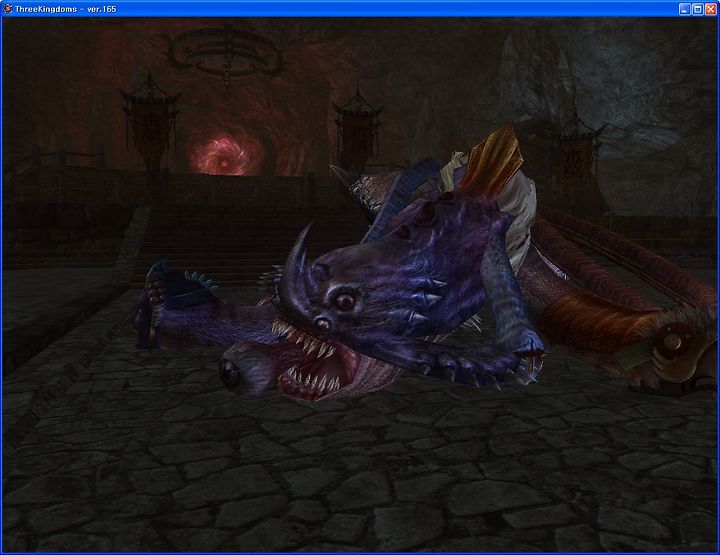720x555 pixels.
Task: Minimize the ThreeKingdoms window
Action: point(684,9)
